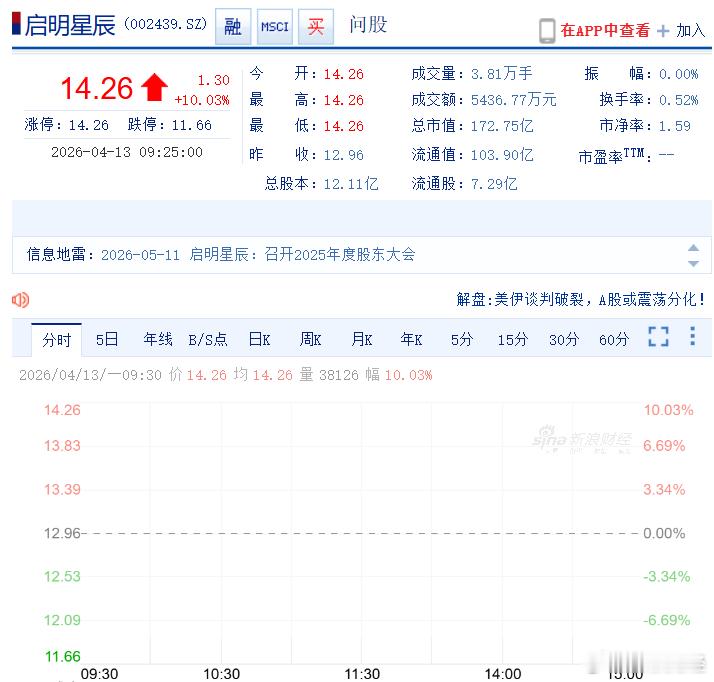Click the 11.66 axis label on chart
Image resolution: width=714 pixels, height=682 pixels.
62,657
